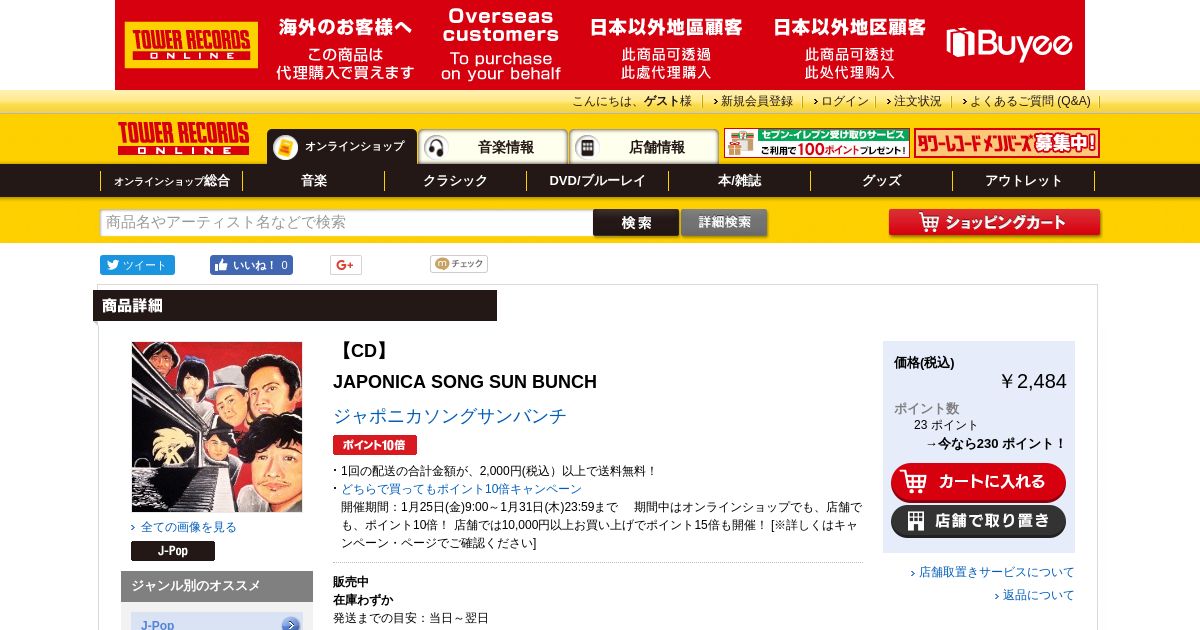
Task: Click the store icon on the 店舗情報 tab
Action: coord(587,147)
